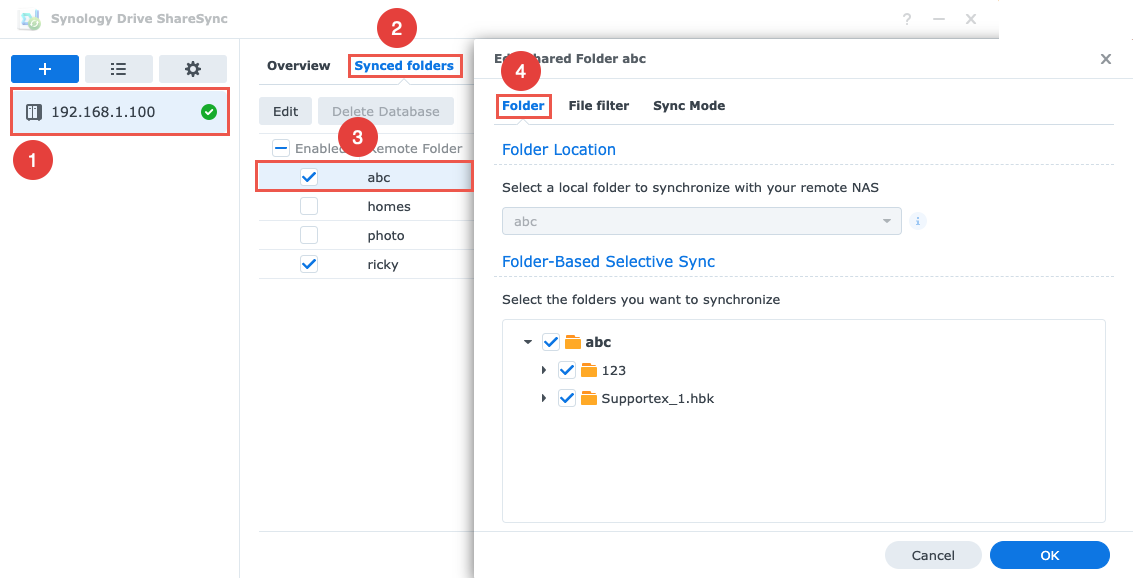The image size is (1133, 578).
Task: Select the homes folder row name
Action: (389, 206)
